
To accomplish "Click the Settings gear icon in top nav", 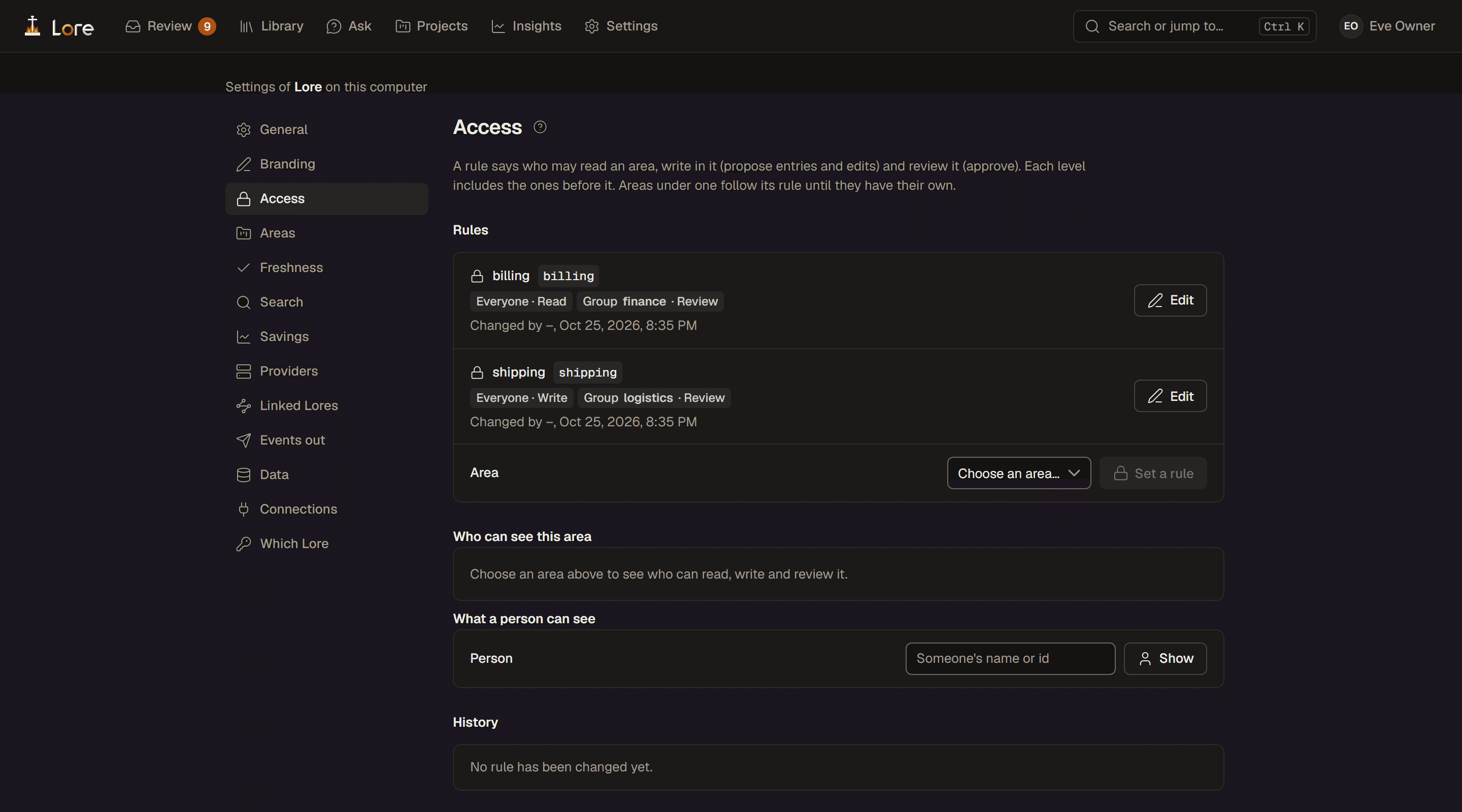I will coord(592,26).
